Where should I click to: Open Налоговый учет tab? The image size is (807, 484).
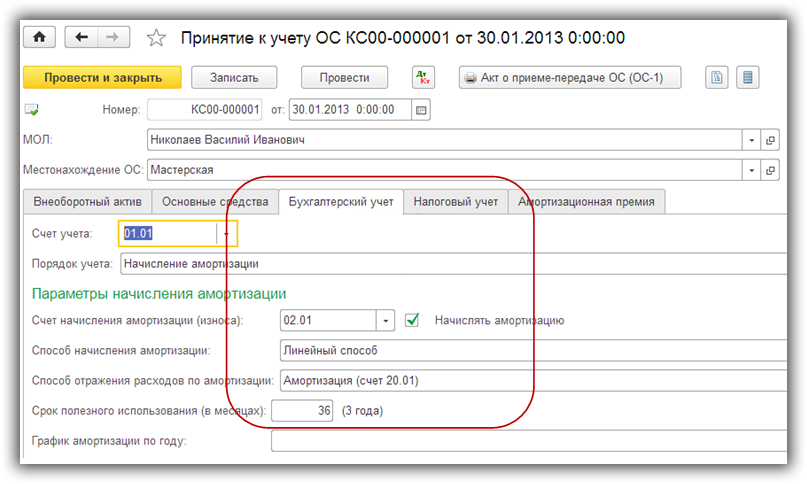point(455,202)
